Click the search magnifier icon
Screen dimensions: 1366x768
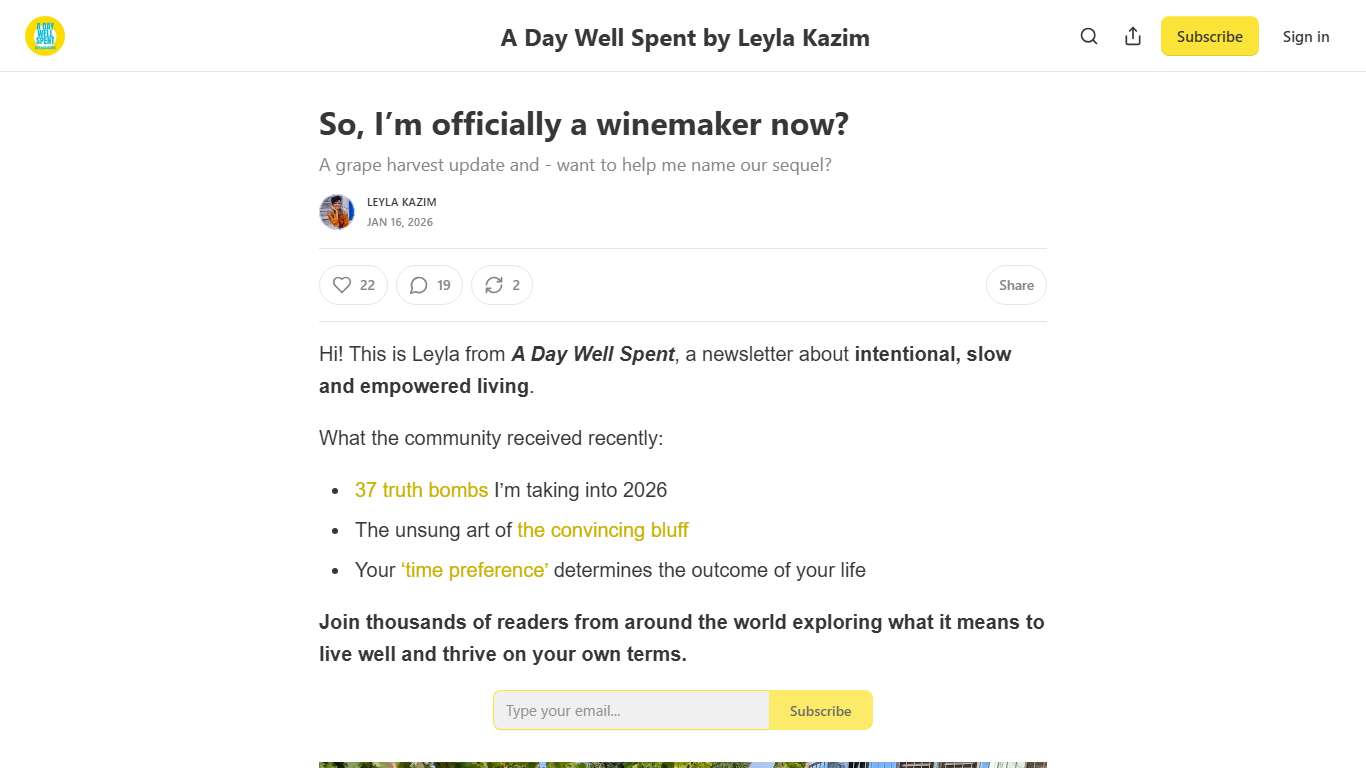(1089, 37)
